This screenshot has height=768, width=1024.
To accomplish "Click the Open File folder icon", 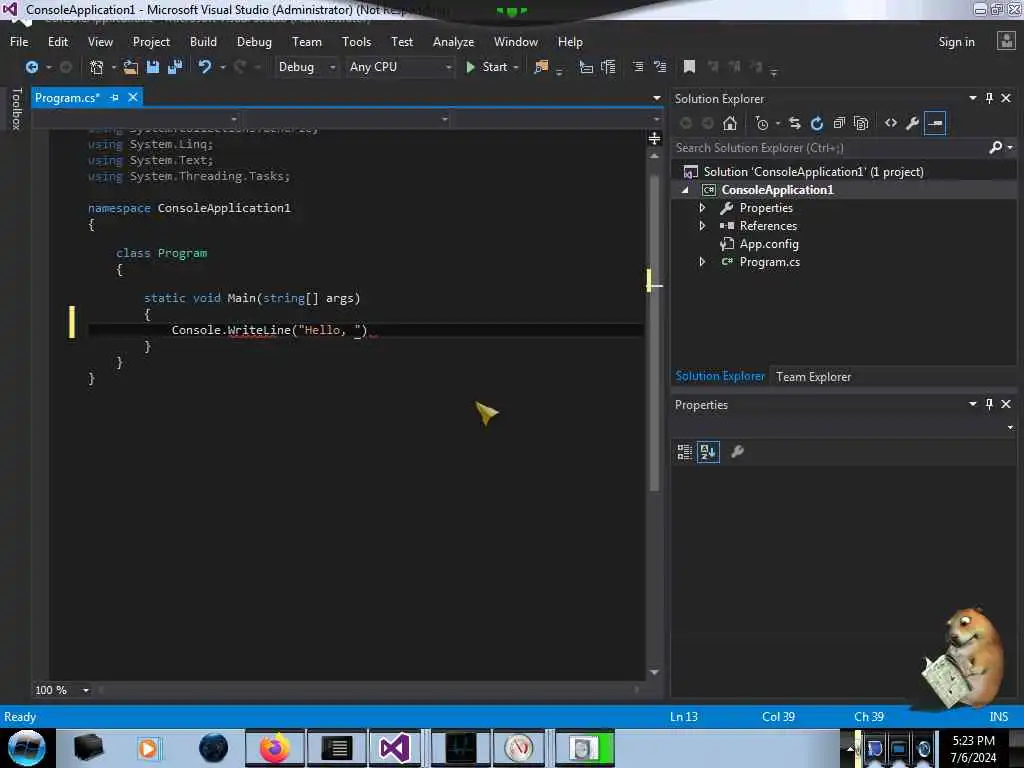I will pyautogui.click(x=131, y=67).
